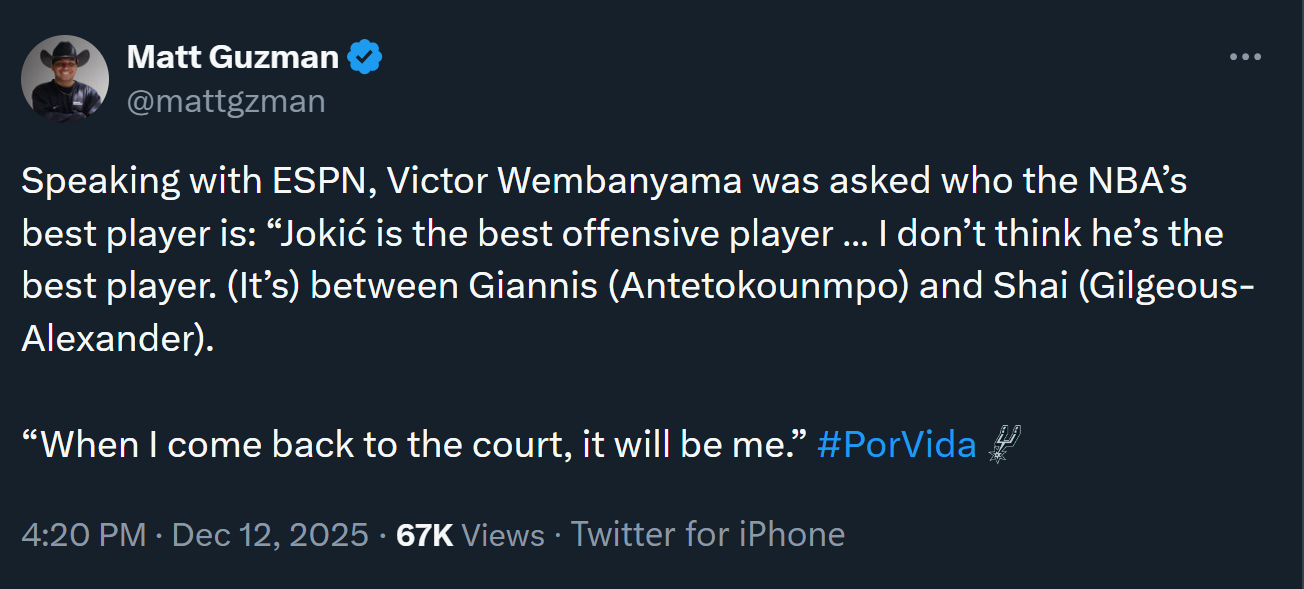Open the Twitter for iPhone source link
The width and height of the screenshot is (1304, 589).
pyautogui.click(x=708, y=535)
